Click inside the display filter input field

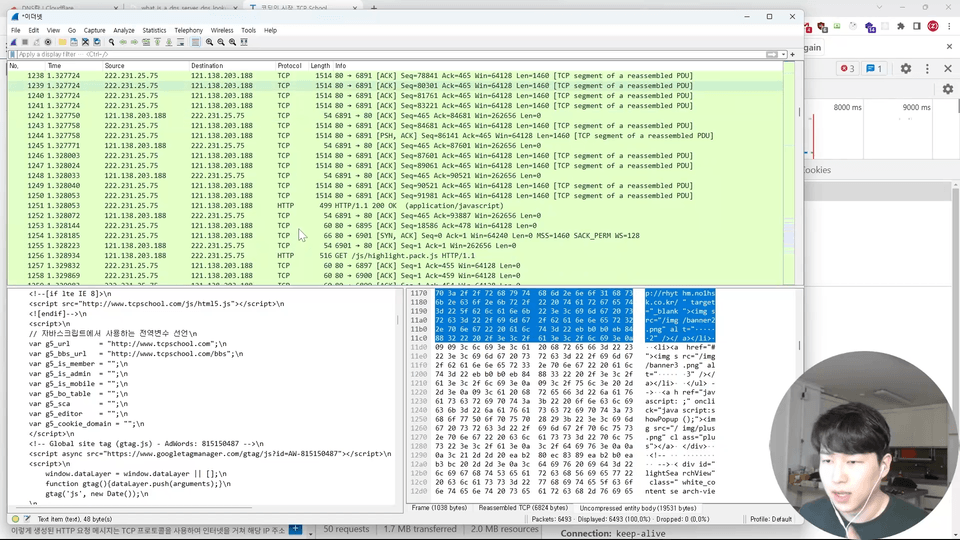pyautogui.click(x=400, y=54)
